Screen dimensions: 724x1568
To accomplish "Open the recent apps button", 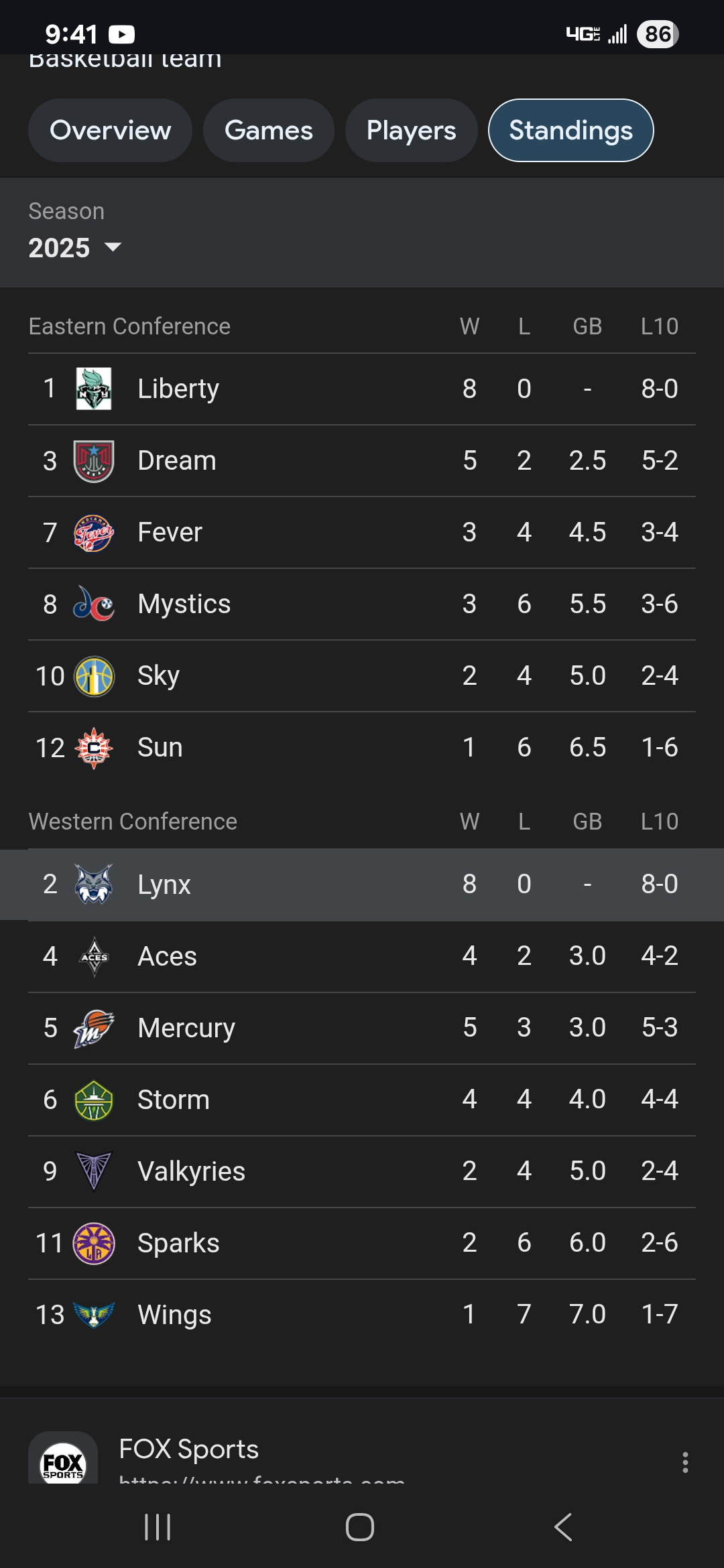I will click(x=158, y=1527).
